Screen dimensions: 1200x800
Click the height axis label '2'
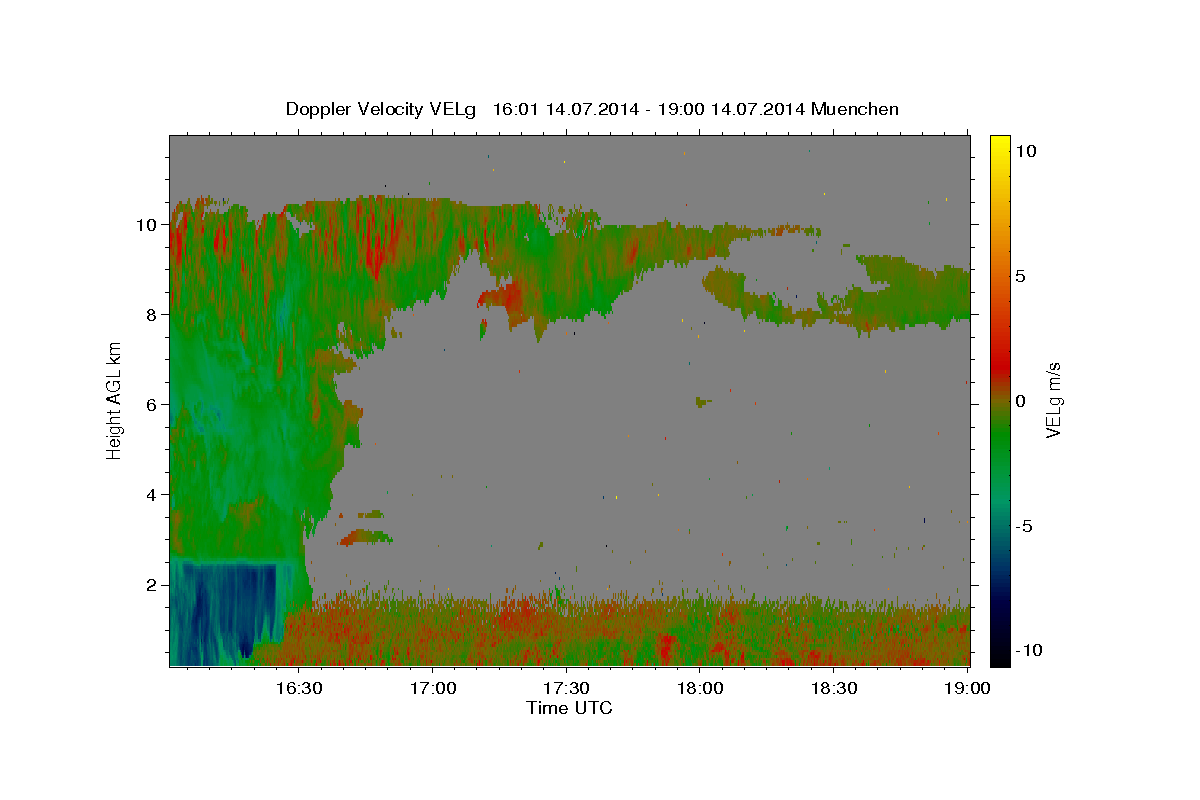pos(153,585)
